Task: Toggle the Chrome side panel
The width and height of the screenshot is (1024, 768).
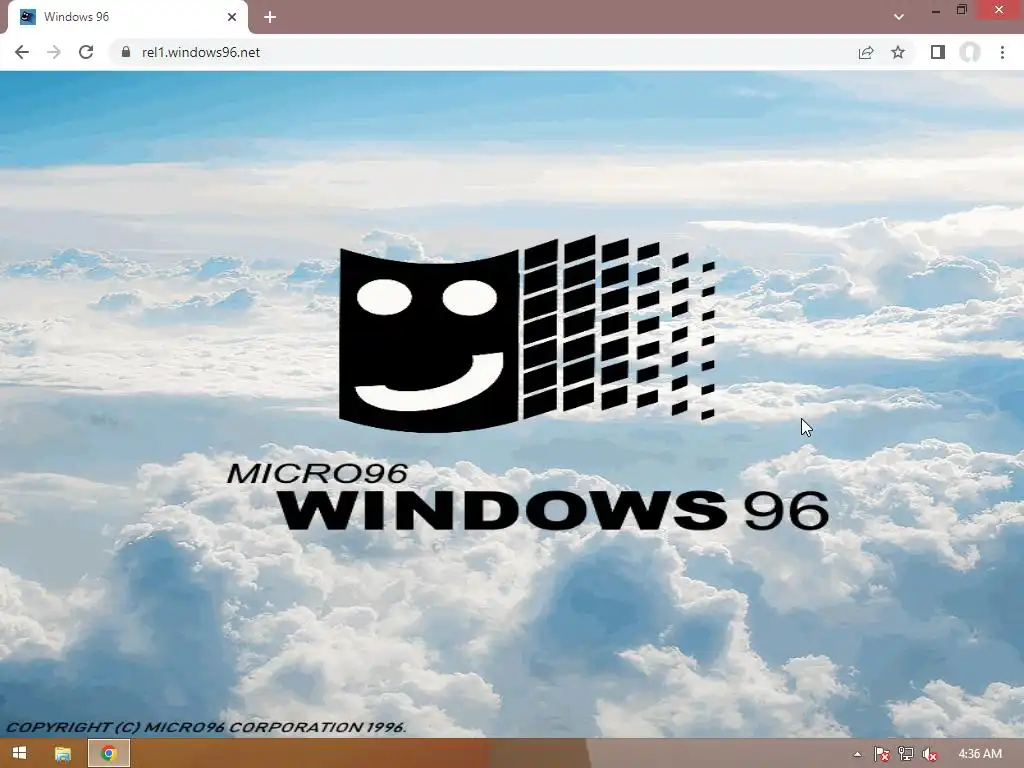Action: point(938,52)
